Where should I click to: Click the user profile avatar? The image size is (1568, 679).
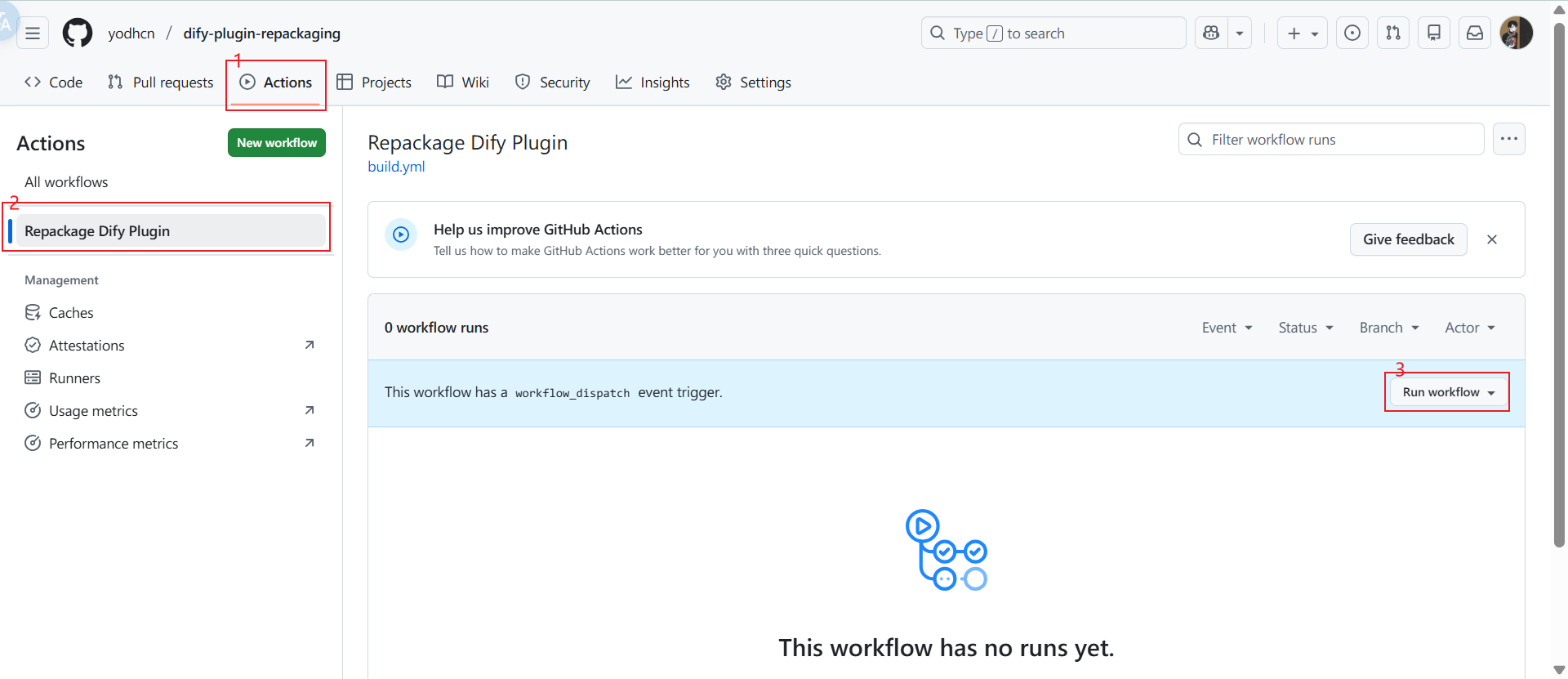(x=1516, y=34)
